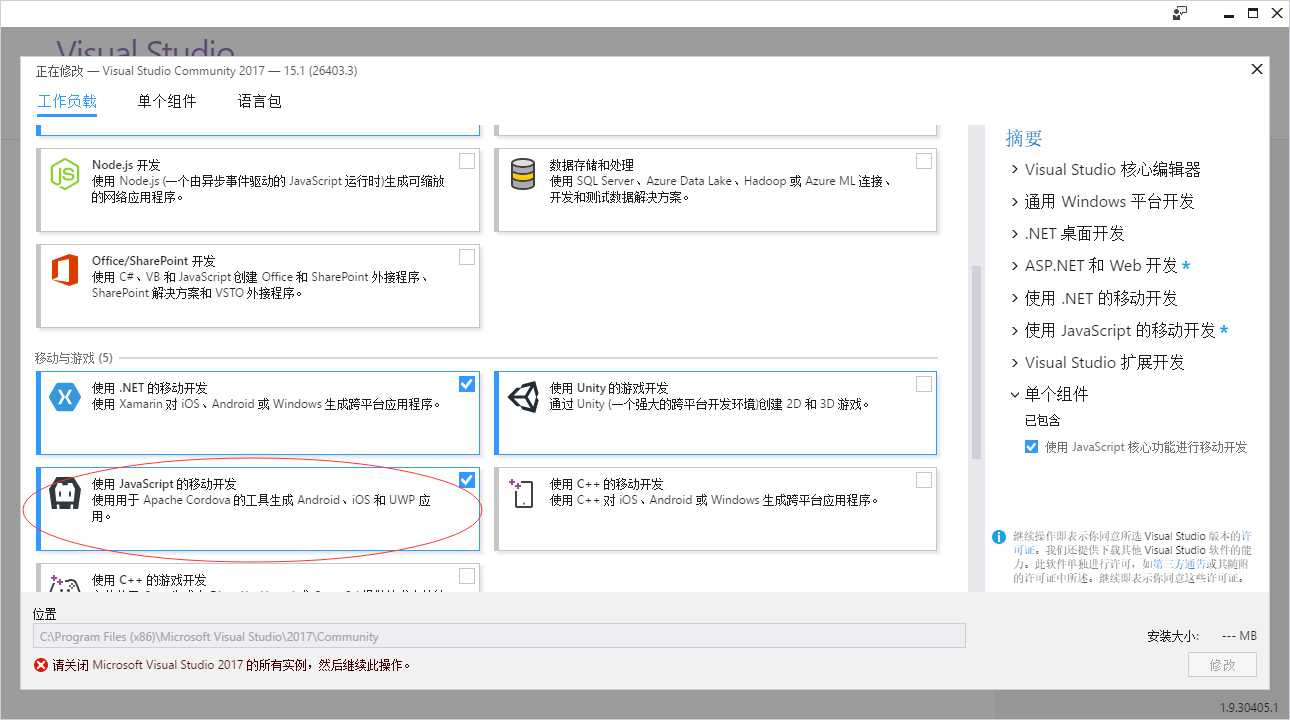The image size is (1290, 720).
Task: Expand Visual Studio 扩展开发 summary item
Action: coord(1015,362)
